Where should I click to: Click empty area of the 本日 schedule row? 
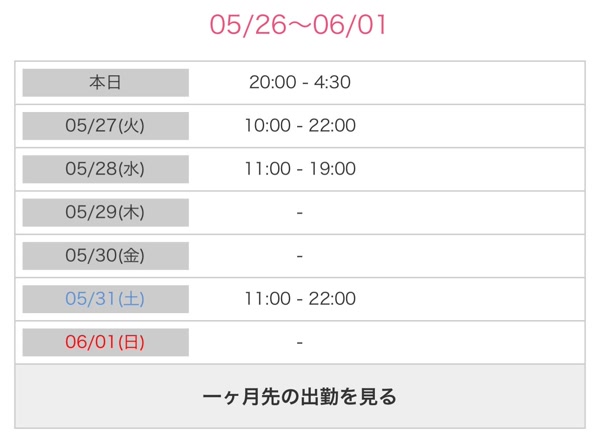tap(467, 83)
